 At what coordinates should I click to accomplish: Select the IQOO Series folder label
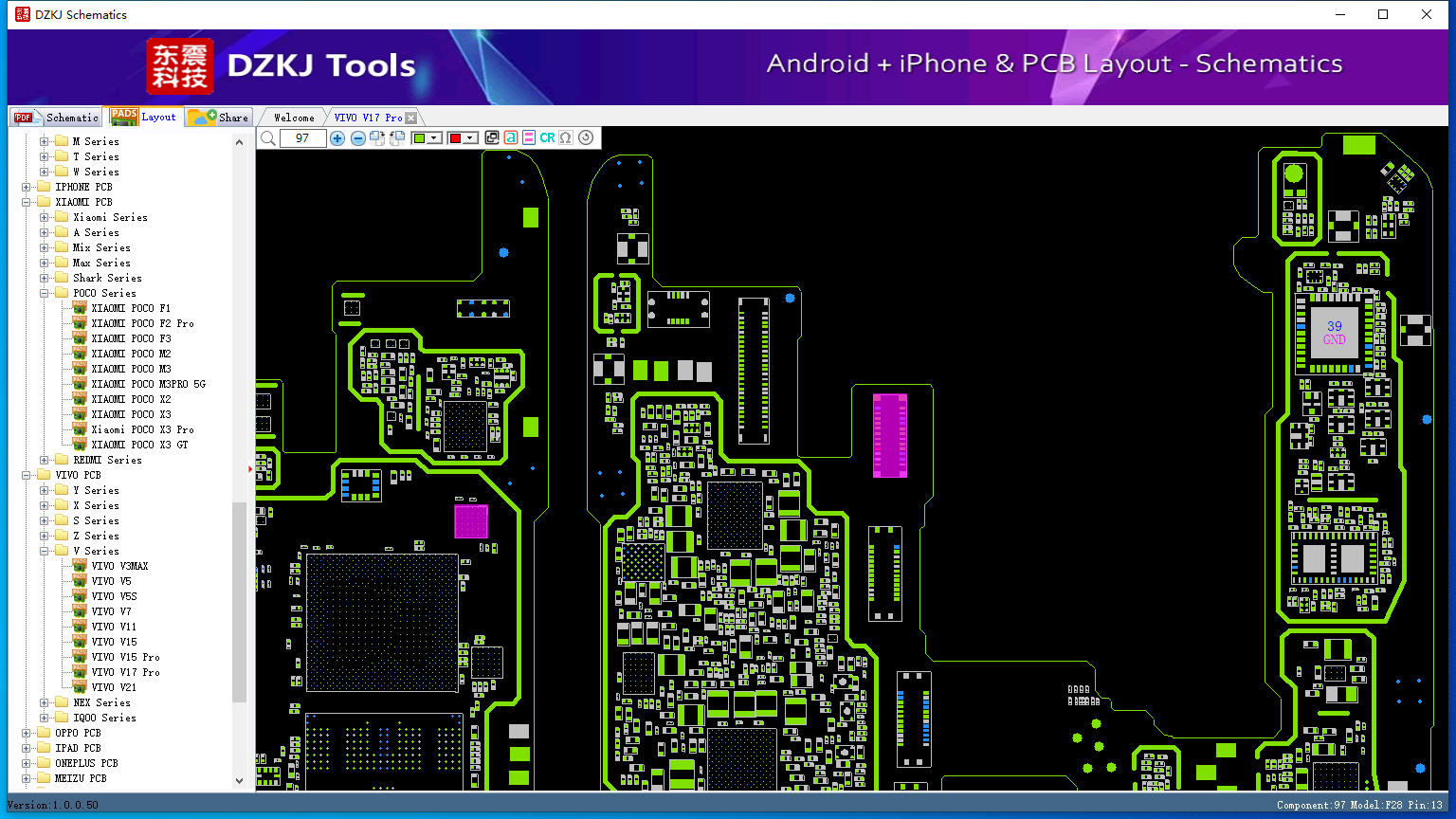[104, 718]
